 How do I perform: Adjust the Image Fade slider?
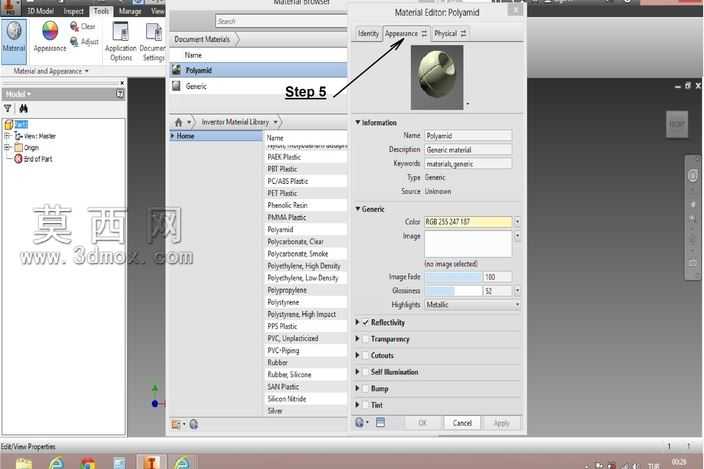[x=453, y=277]
